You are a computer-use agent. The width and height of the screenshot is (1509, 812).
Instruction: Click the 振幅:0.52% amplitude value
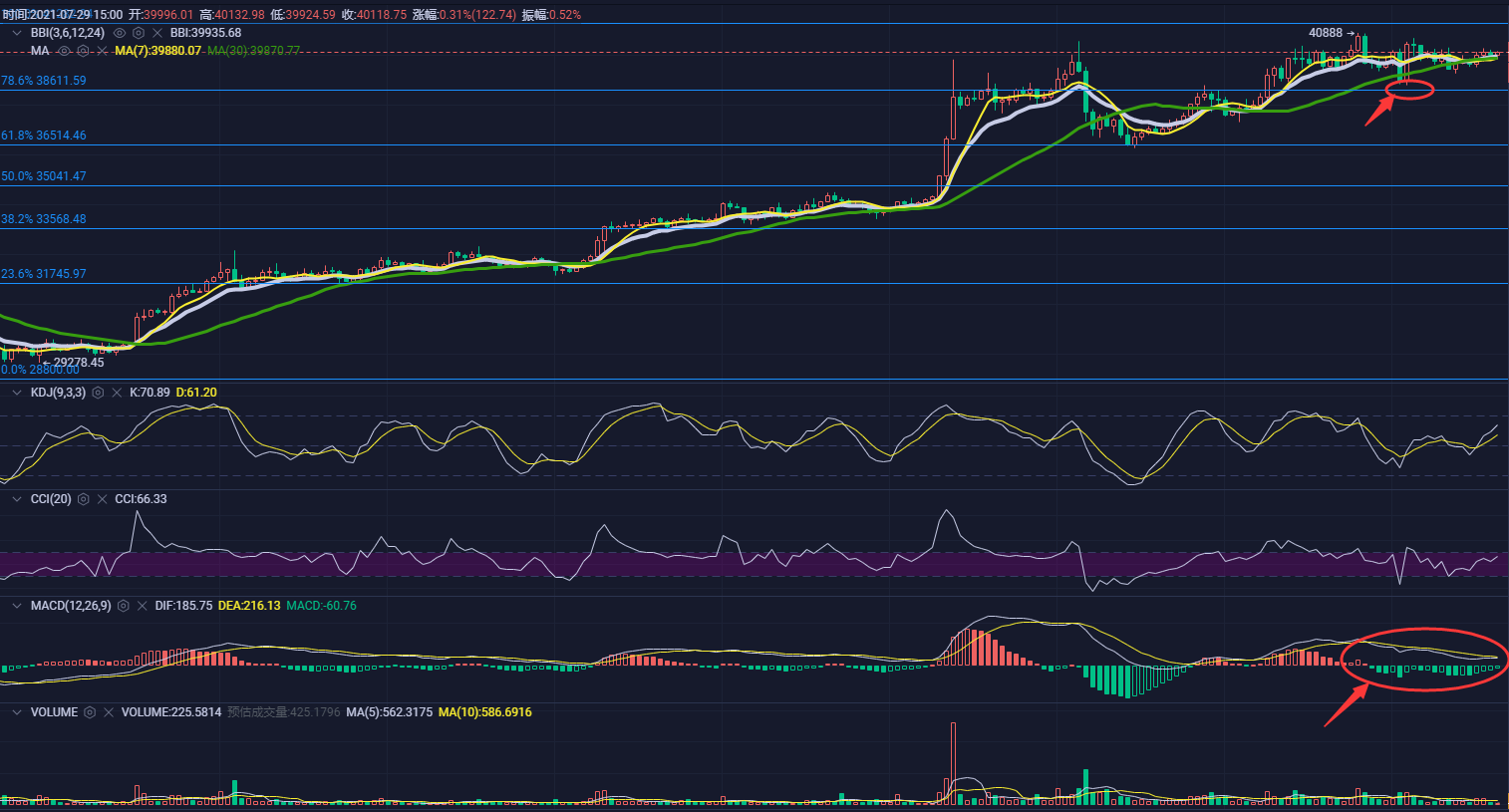[551, 15]
